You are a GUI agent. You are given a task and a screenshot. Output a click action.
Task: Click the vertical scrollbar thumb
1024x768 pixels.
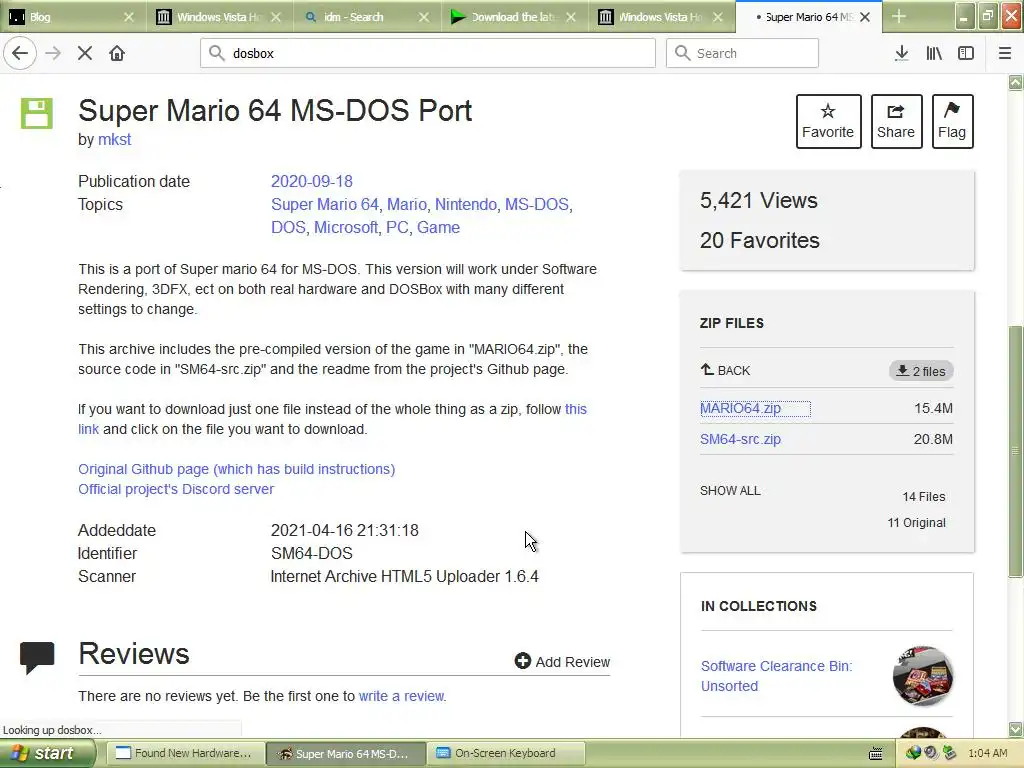(1015, 451)
